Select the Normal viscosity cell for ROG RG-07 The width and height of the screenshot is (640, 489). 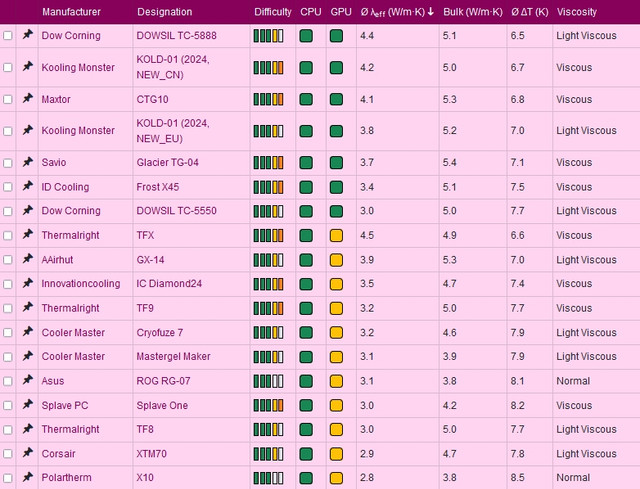(573, 381)
